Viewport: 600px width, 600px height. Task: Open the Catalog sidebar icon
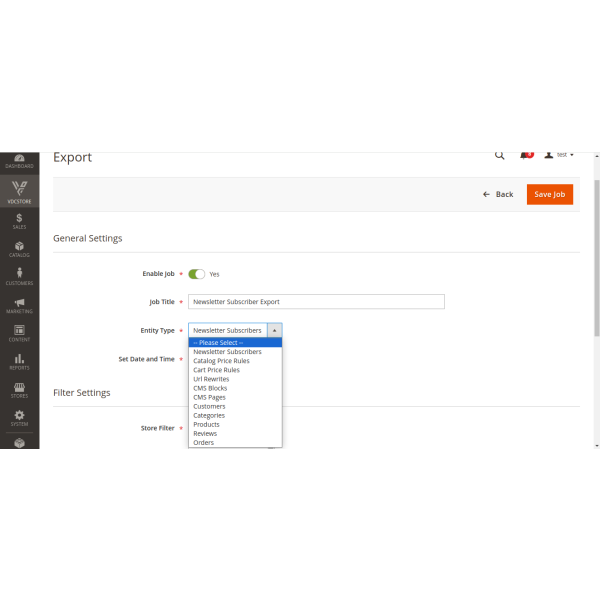pos(19,248)
